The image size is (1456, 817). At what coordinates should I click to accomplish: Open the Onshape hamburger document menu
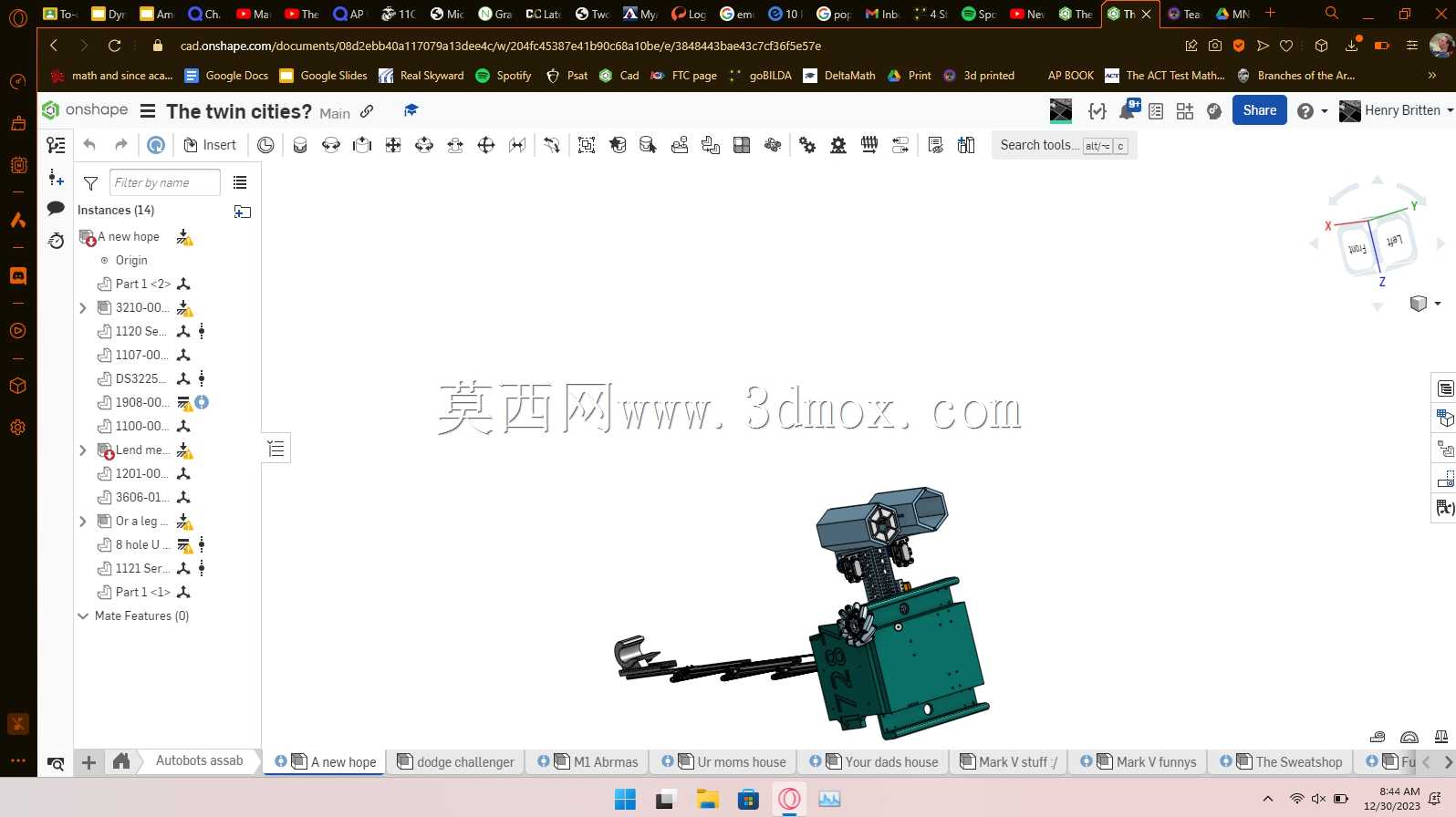click(x=148, y=111)
